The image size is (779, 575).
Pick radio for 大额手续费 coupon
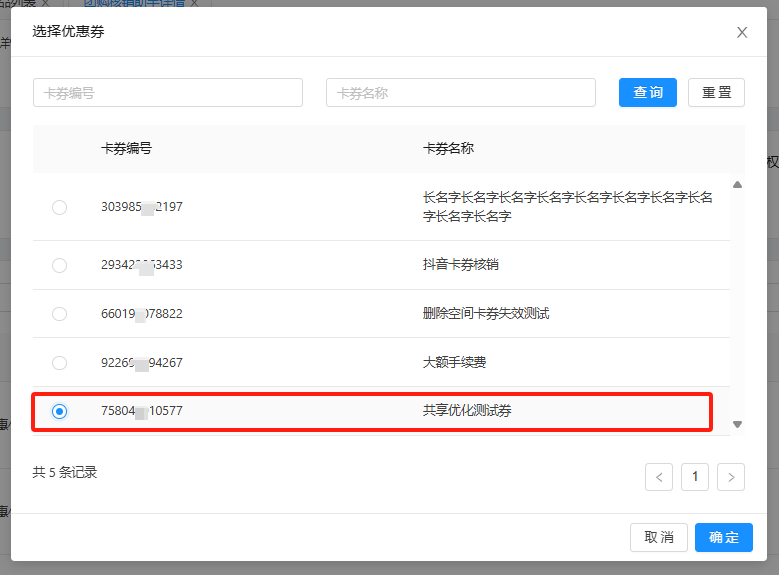pyautogui.click(x=59, y=362)
